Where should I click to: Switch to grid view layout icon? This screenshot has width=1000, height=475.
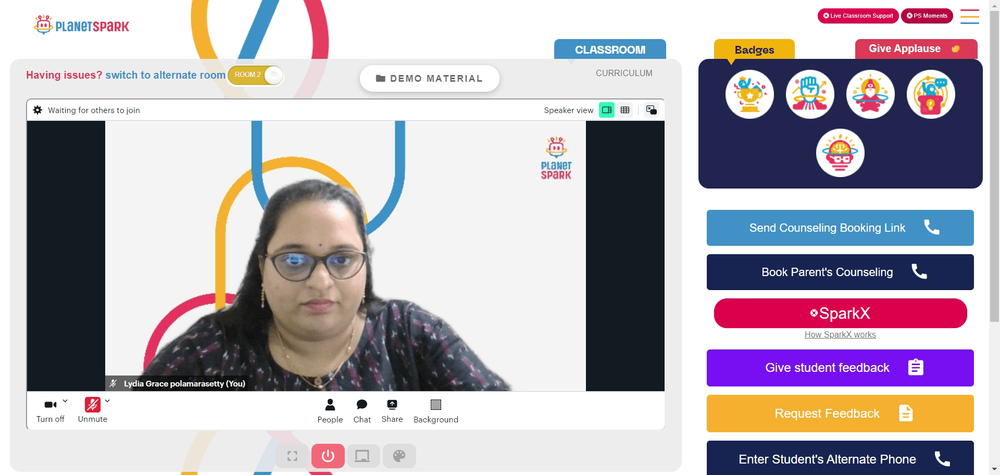625,110
